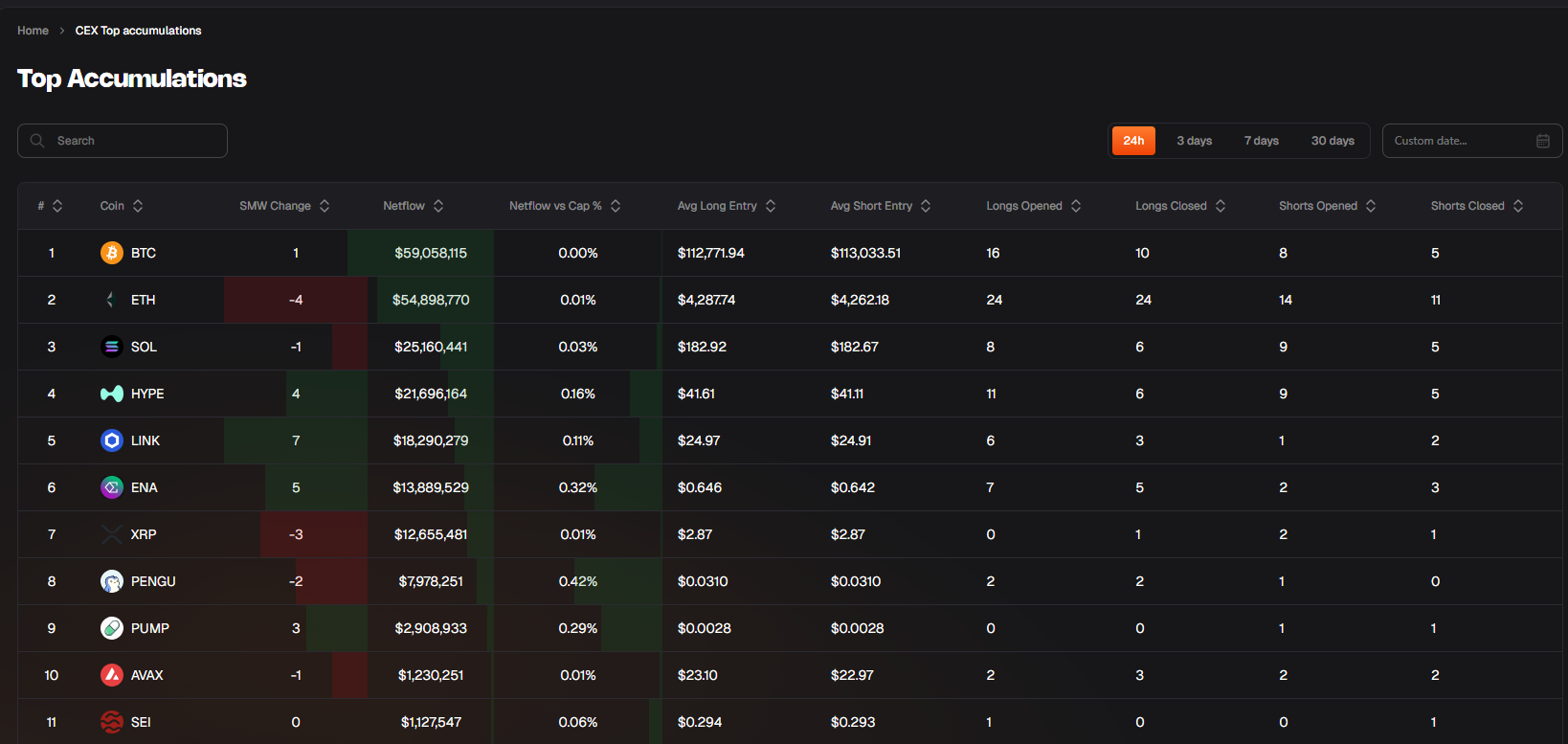This screenshot has height=744, width=1568.
Task: Click the PENGU penguin icon
Action: coord(111,581)
